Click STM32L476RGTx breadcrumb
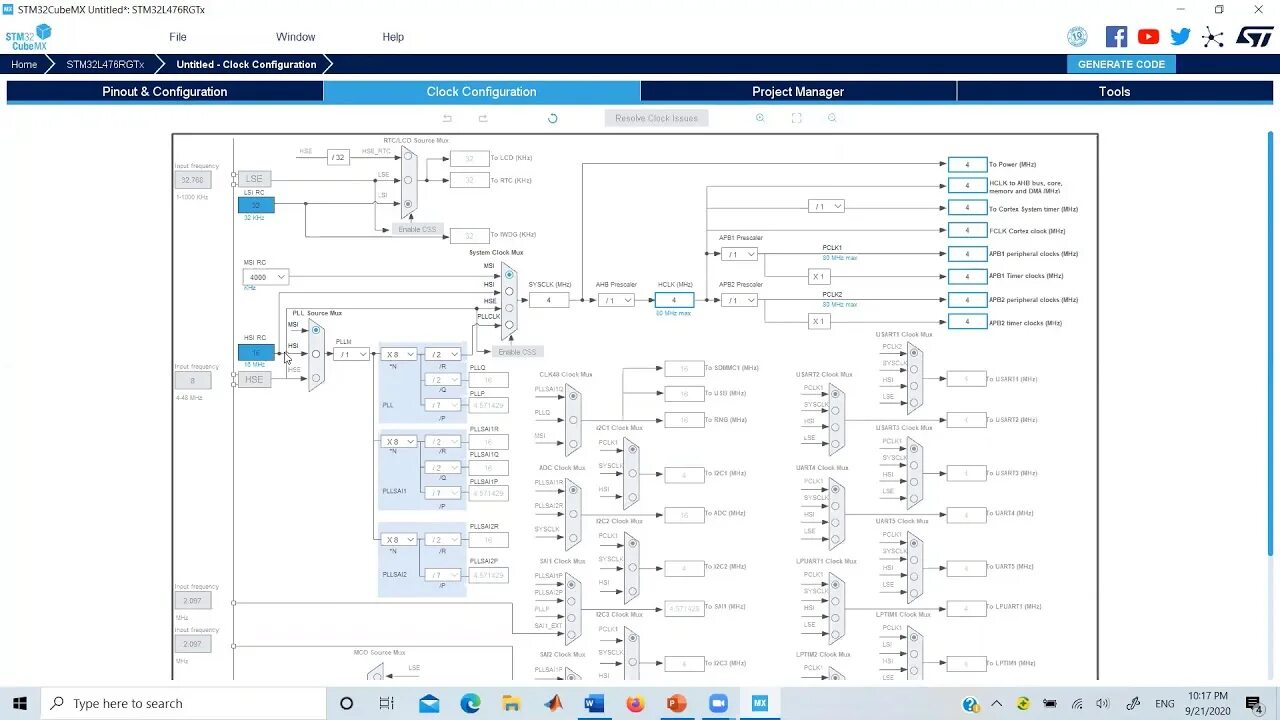 pos(105,64)
